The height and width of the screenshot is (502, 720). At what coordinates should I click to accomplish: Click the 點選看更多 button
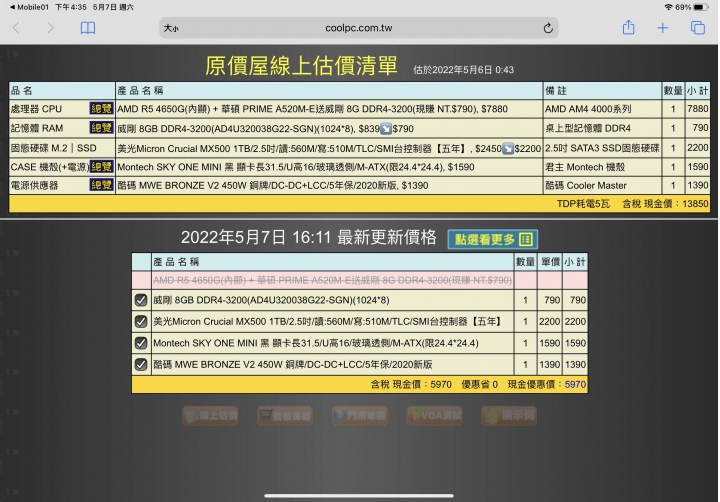click(493, 239)
